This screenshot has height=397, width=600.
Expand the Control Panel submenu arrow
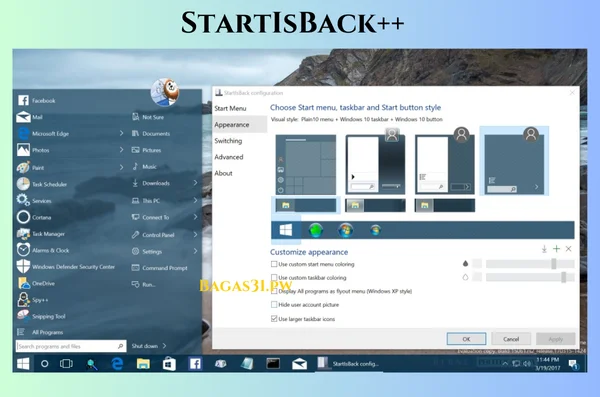coord(195,234)
